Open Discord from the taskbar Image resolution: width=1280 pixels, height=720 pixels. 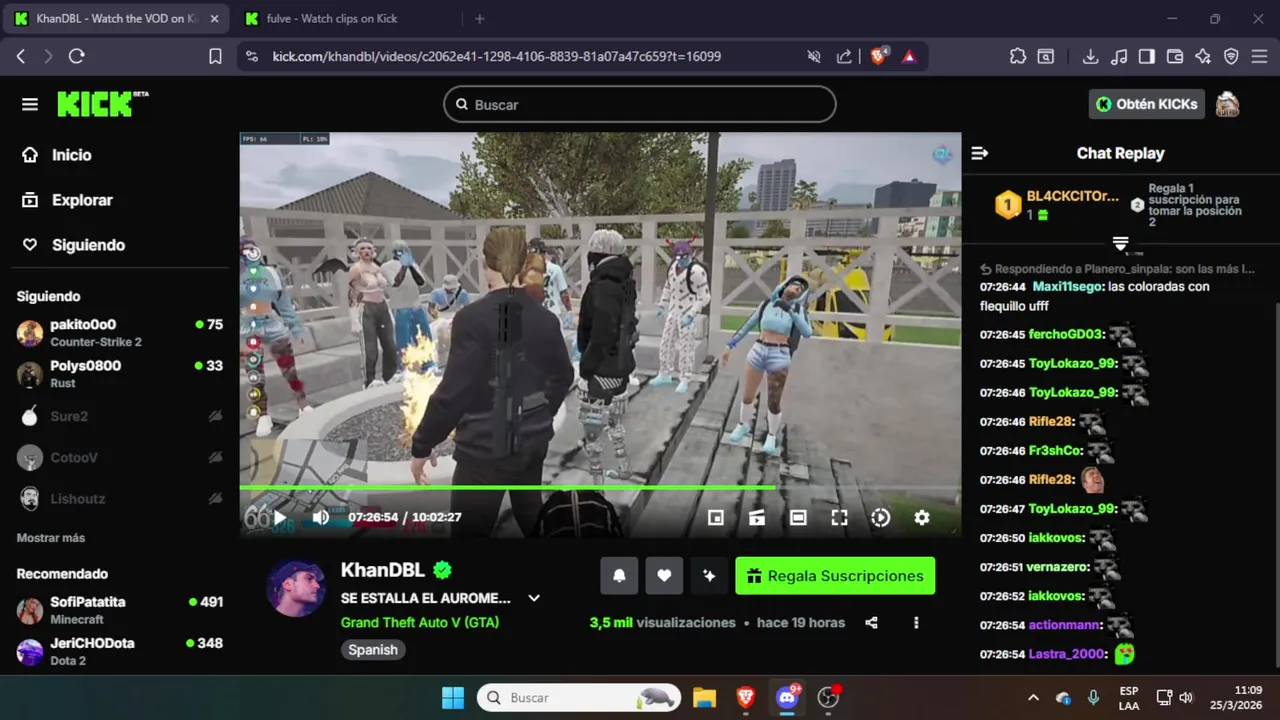[x=787, y=697]
